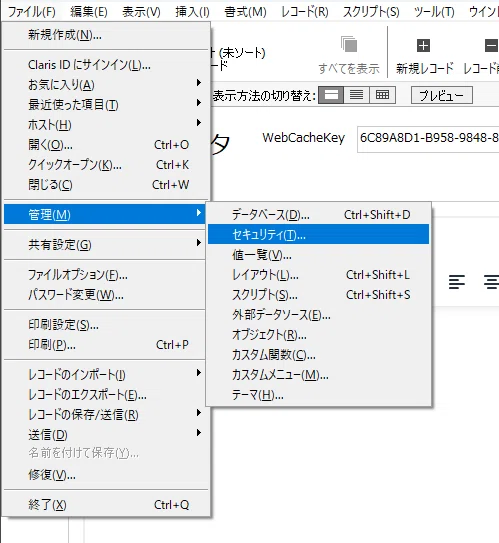The height and width of the screenshot is (543, 499).
Task: Click the align left icon
Action: 457,282
